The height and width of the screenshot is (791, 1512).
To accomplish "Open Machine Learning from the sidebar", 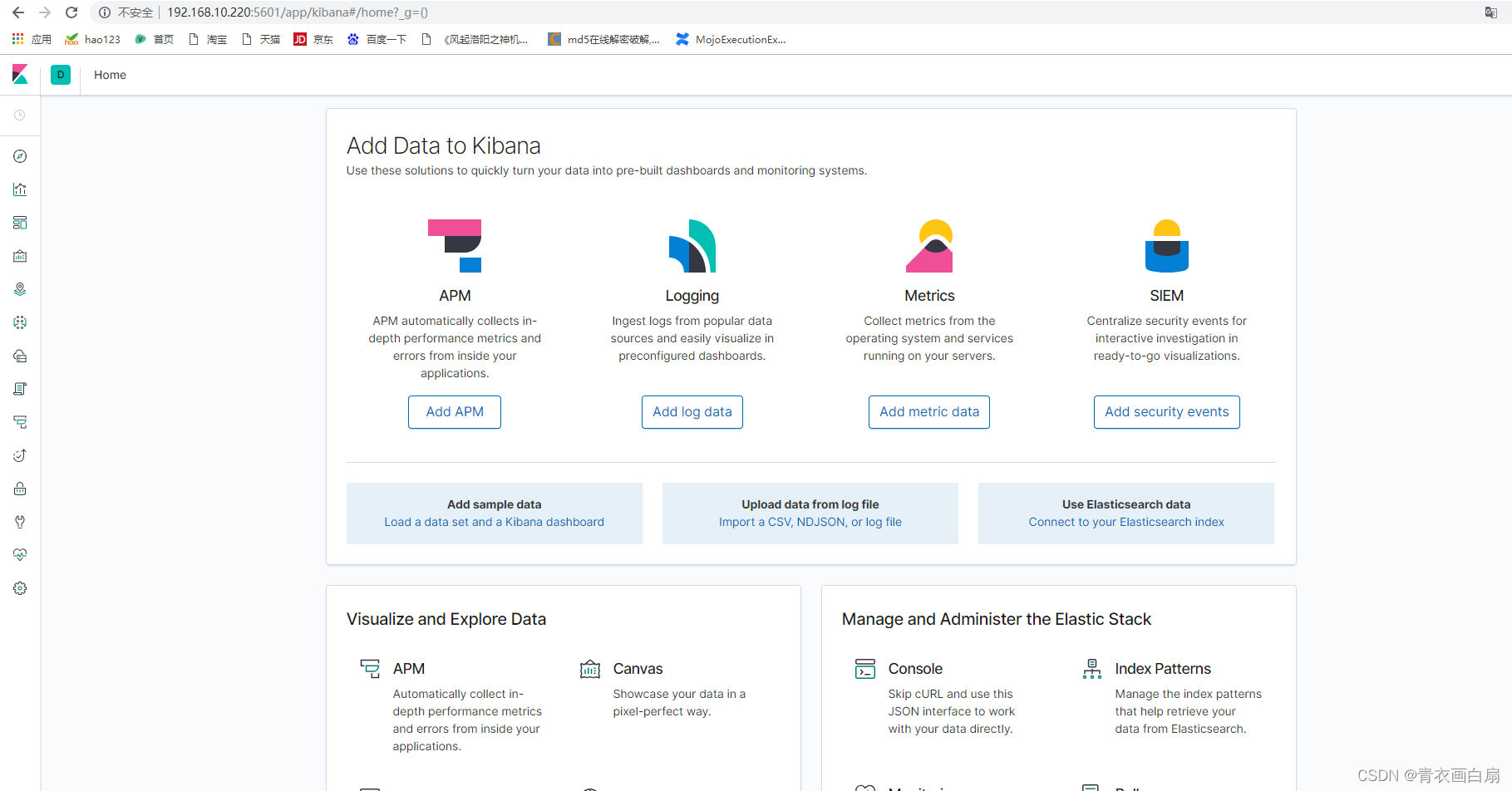I will click(20, 322).
